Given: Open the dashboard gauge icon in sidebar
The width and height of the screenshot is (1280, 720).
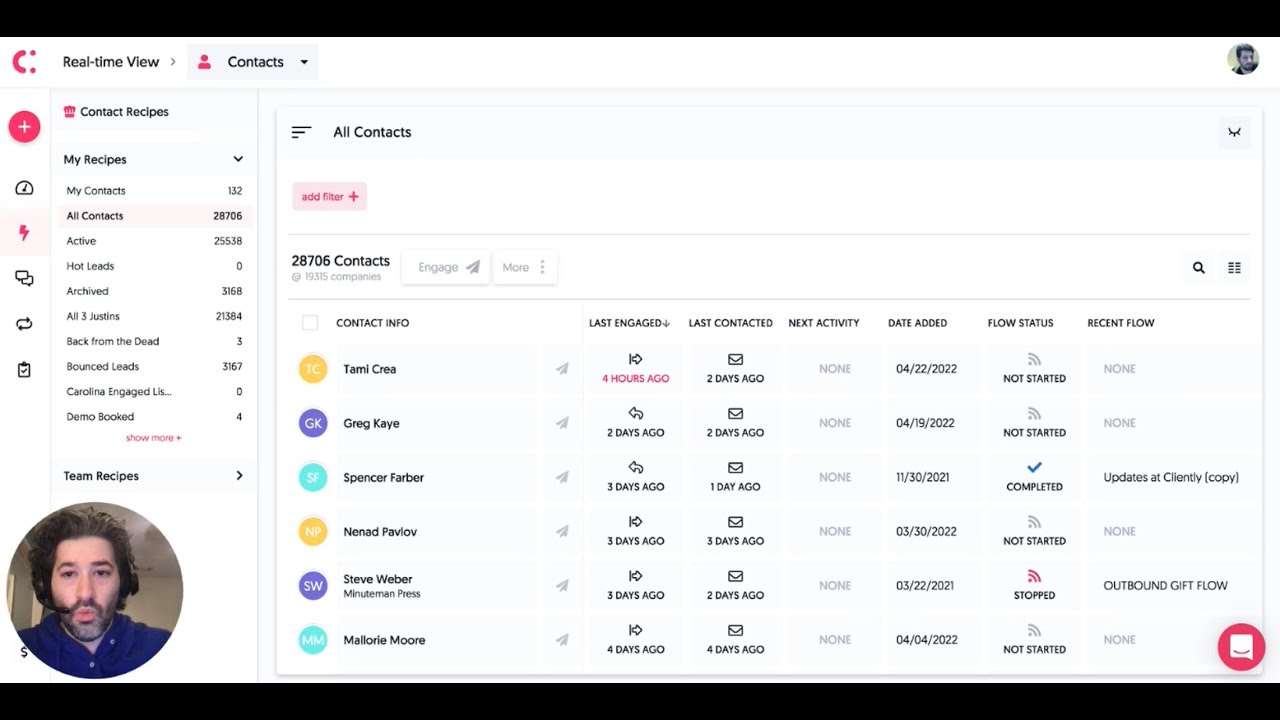Looking at the screenshot, I should point(24,188).
